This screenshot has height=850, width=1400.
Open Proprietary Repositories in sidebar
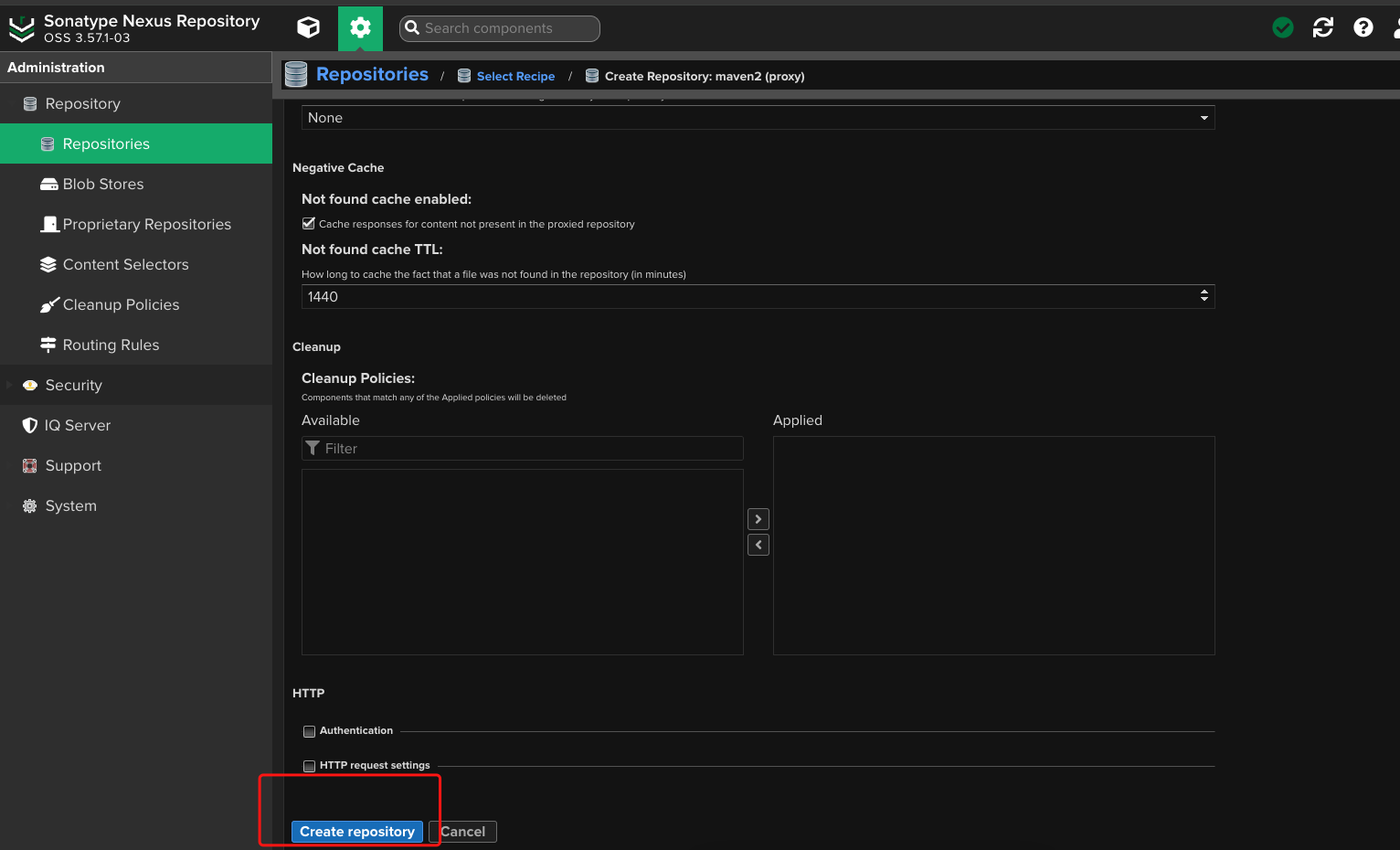pyautogui.click(x=136, y=224)
